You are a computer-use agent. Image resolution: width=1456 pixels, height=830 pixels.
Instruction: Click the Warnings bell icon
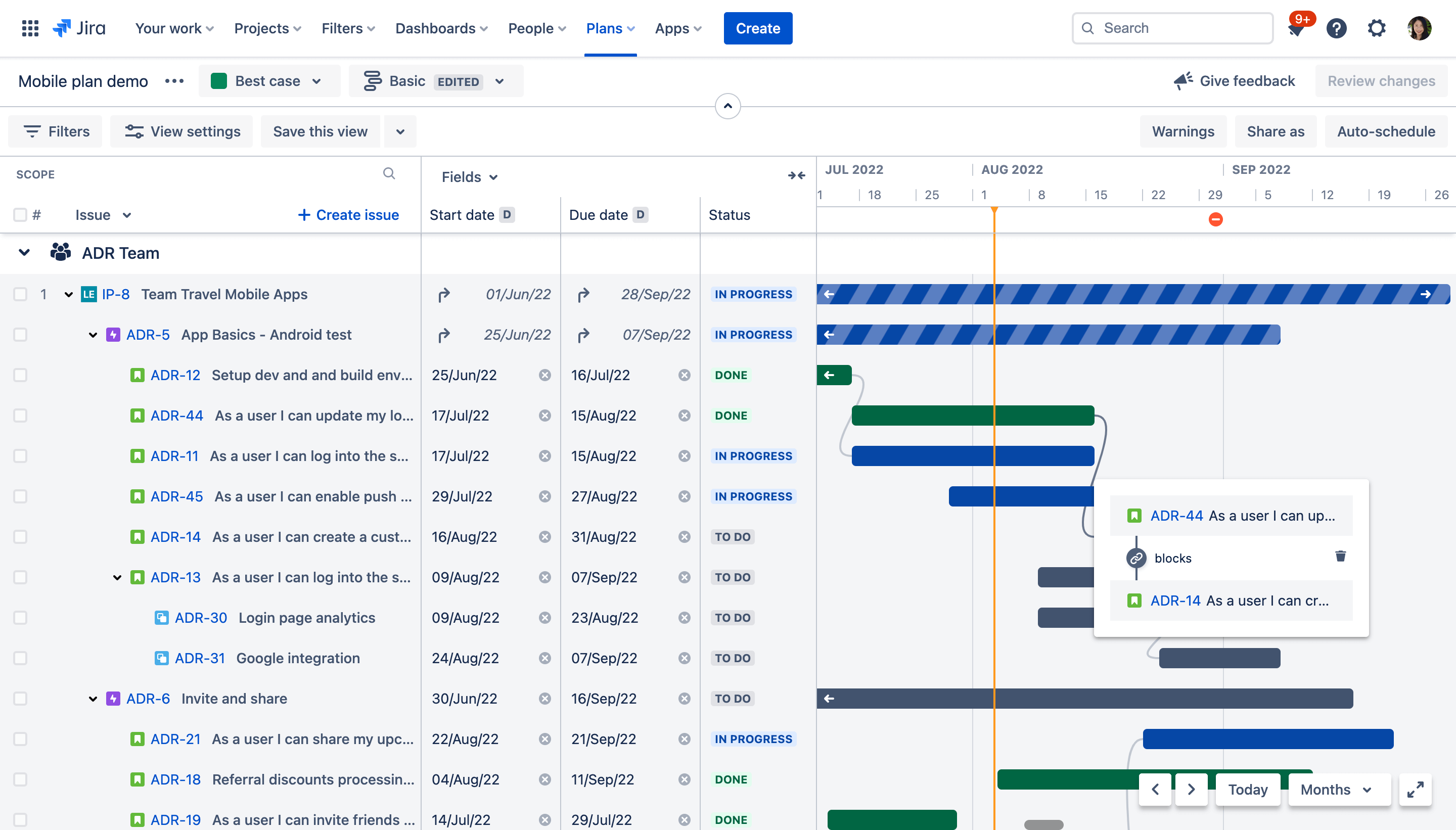pos(1183,130)
